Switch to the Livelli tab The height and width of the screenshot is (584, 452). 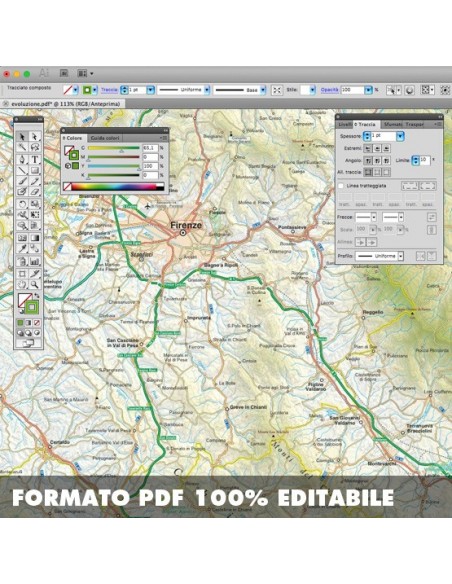(x=344, y=124)
